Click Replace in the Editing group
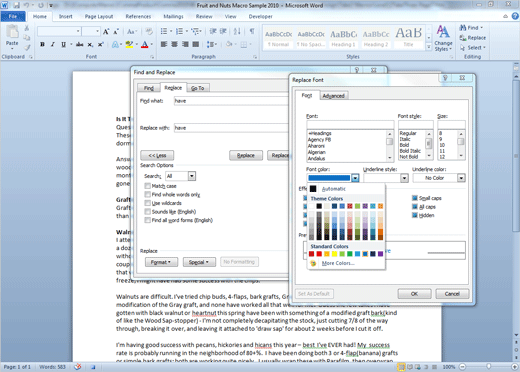The width and height of the screenshot is (520, 372). [473, 38]
